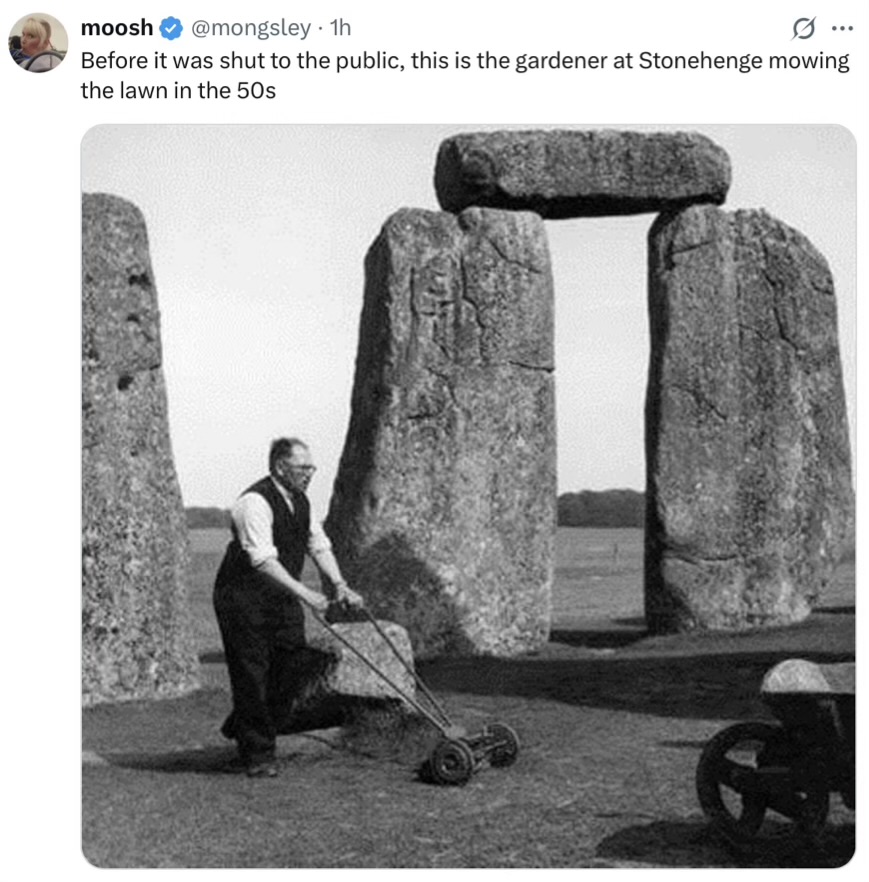
Task: Click the blue verified badge
Action: click(171, 28)
